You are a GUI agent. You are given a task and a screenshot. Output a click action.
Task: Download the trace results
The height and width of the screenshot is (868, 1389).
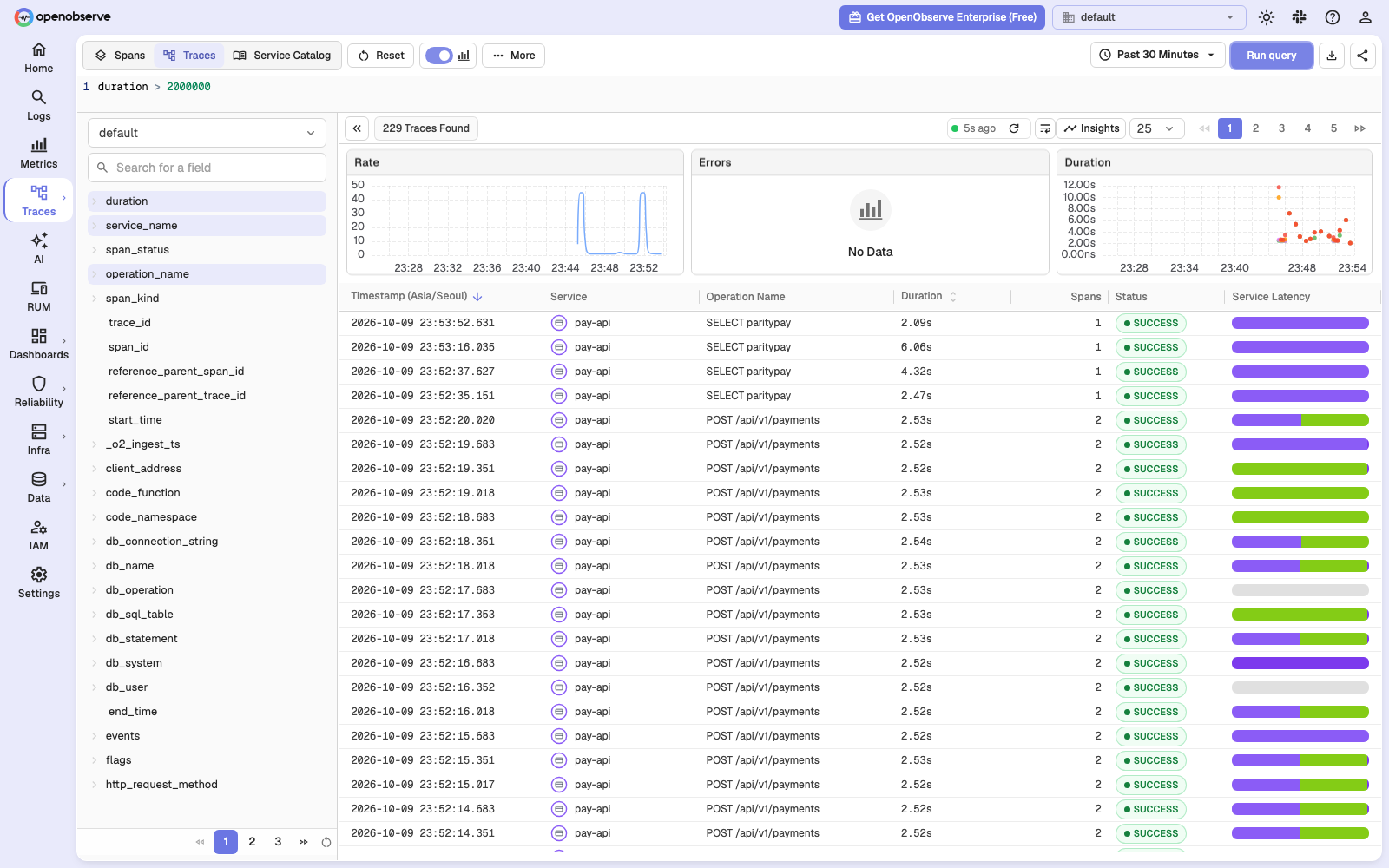(x=1332, y=56)
